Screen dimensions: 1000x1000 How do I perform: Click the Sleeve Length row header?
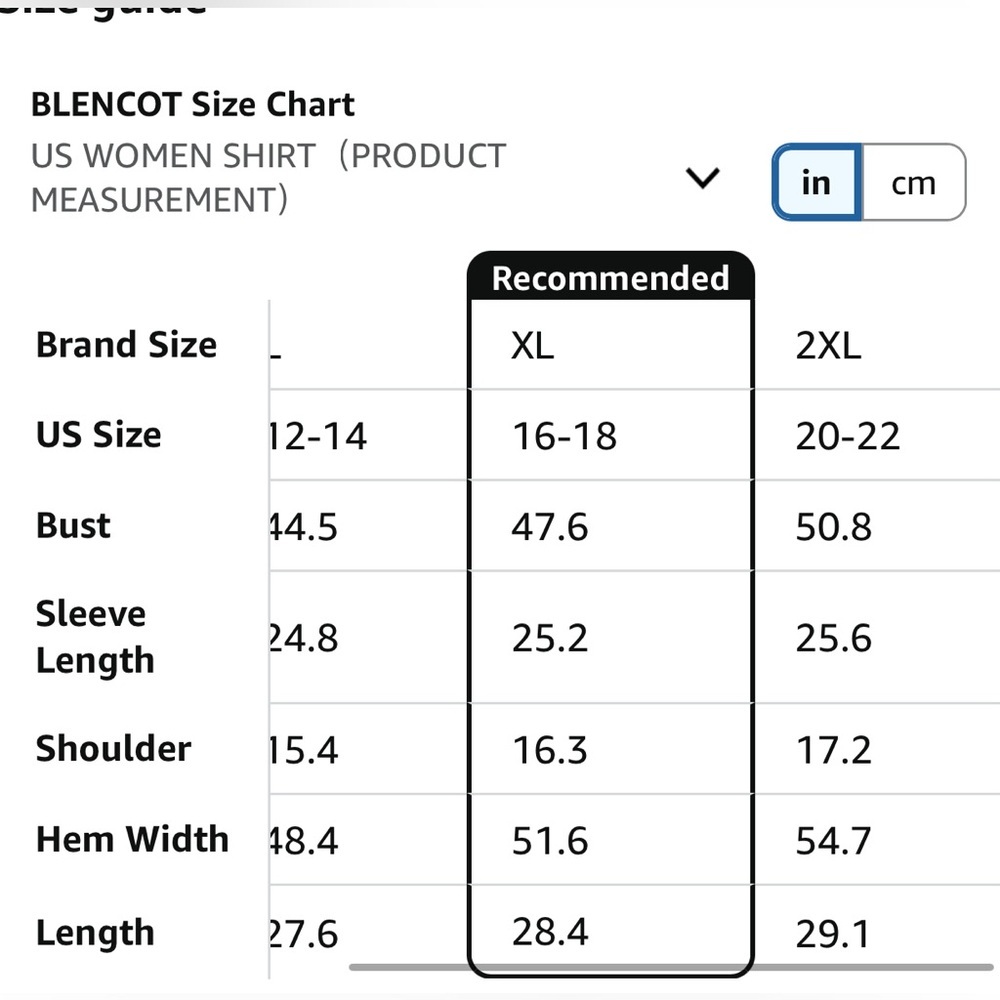[x=95, y=637]
